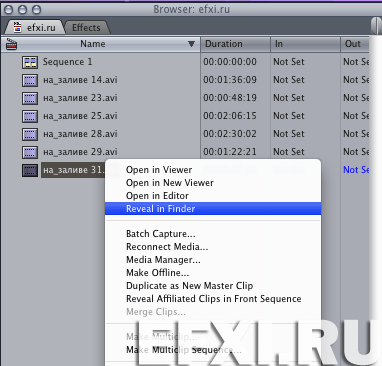Select the Sequence 1 name

pyautogui.click(x=67, y=62)
